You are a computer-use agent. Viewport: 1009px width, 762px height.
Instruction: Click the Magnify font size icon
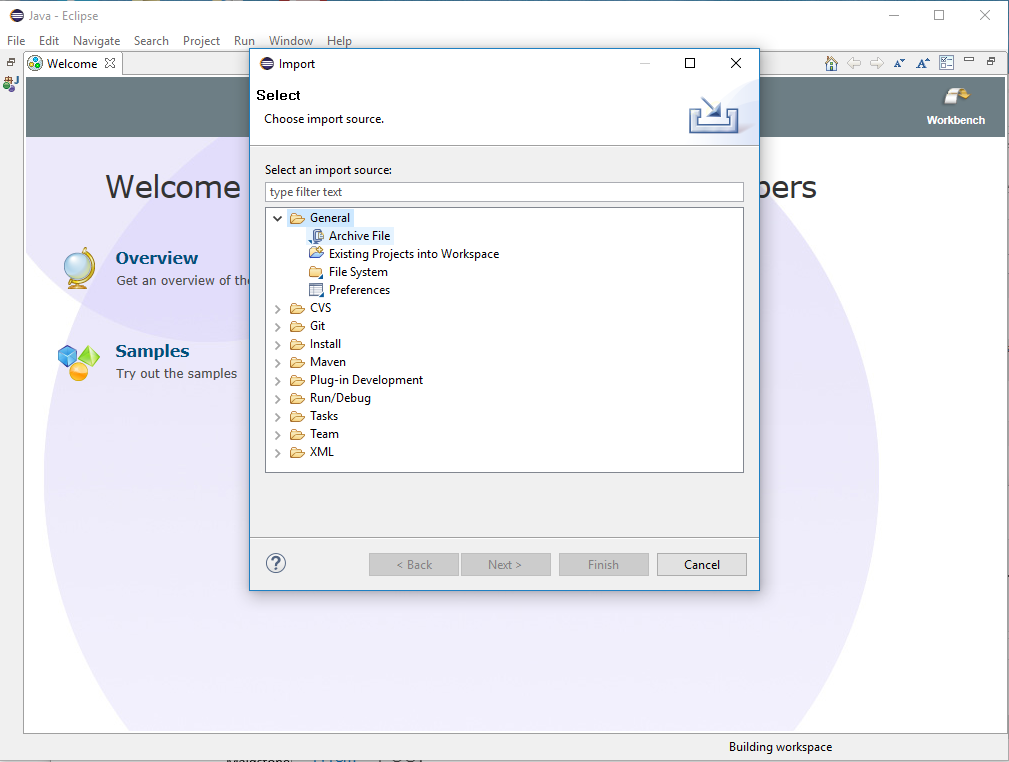[x=923, y=63]
